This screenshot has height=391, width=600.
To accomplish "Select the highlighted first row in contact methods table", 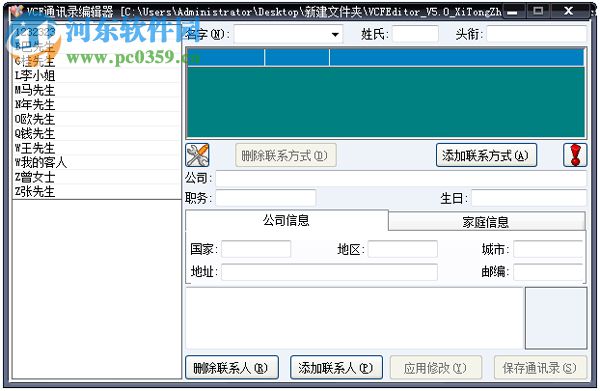I will tap(385, 57).
